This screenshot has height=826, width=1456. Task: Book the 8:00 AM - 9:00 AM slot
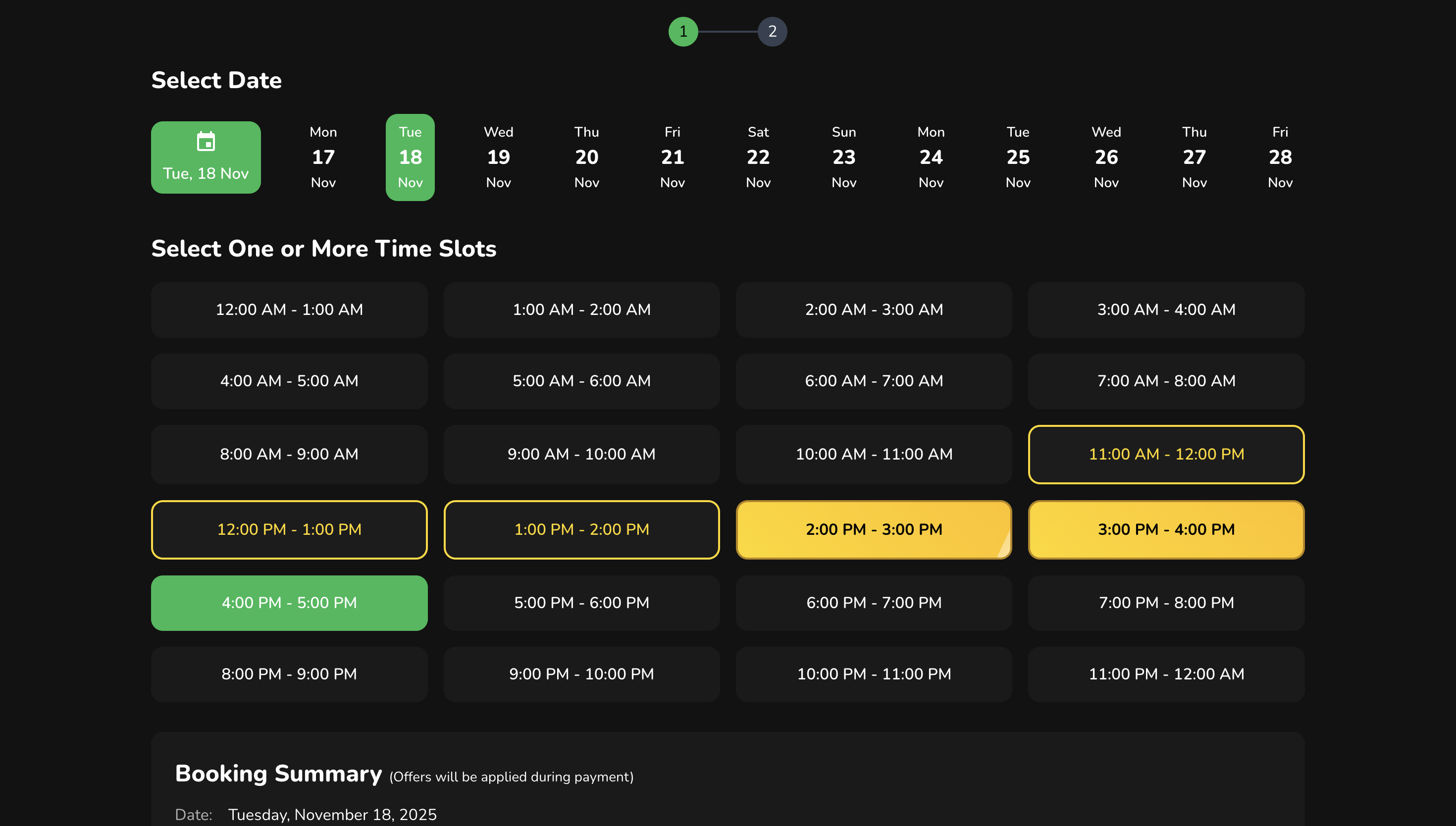click(x=289, y=454)
